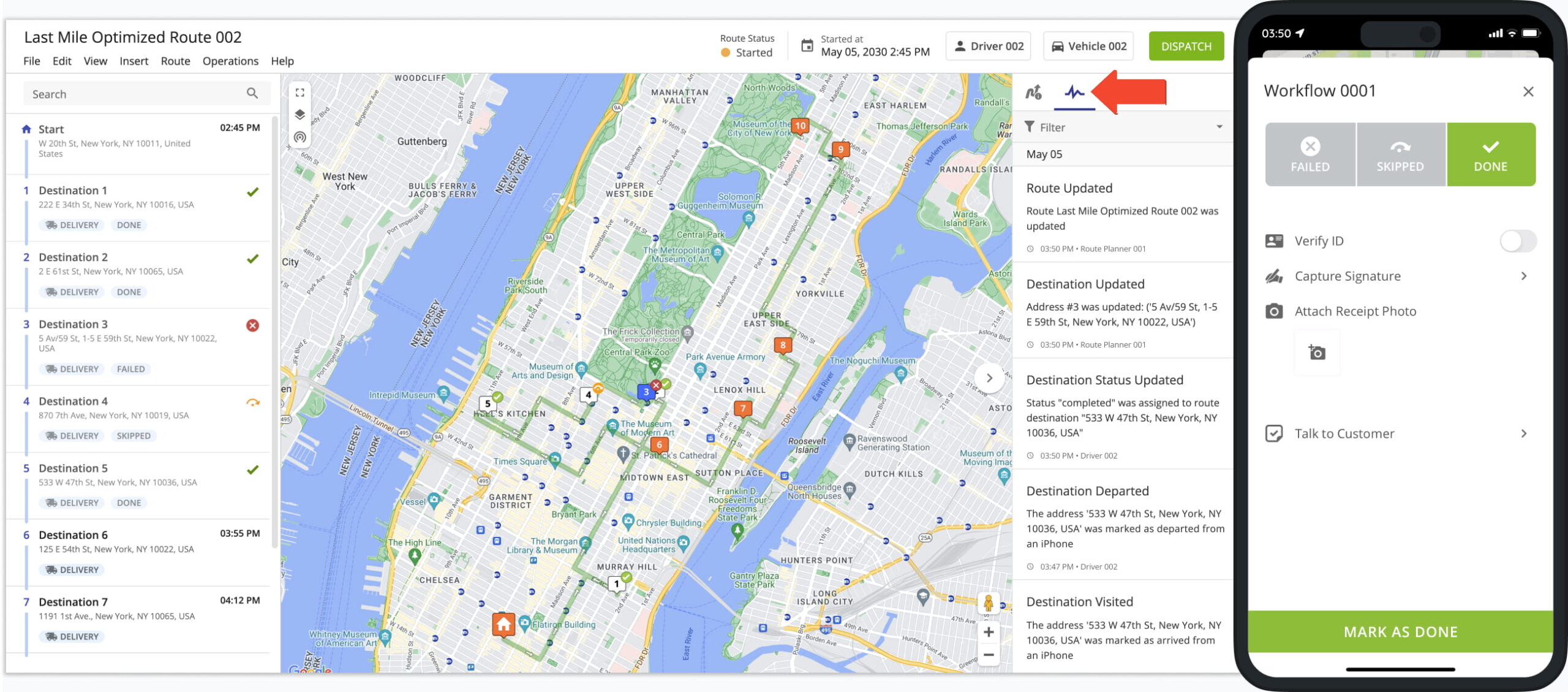
Task: Check the Talk to Customer checkbox
Action: (1273, 433)
